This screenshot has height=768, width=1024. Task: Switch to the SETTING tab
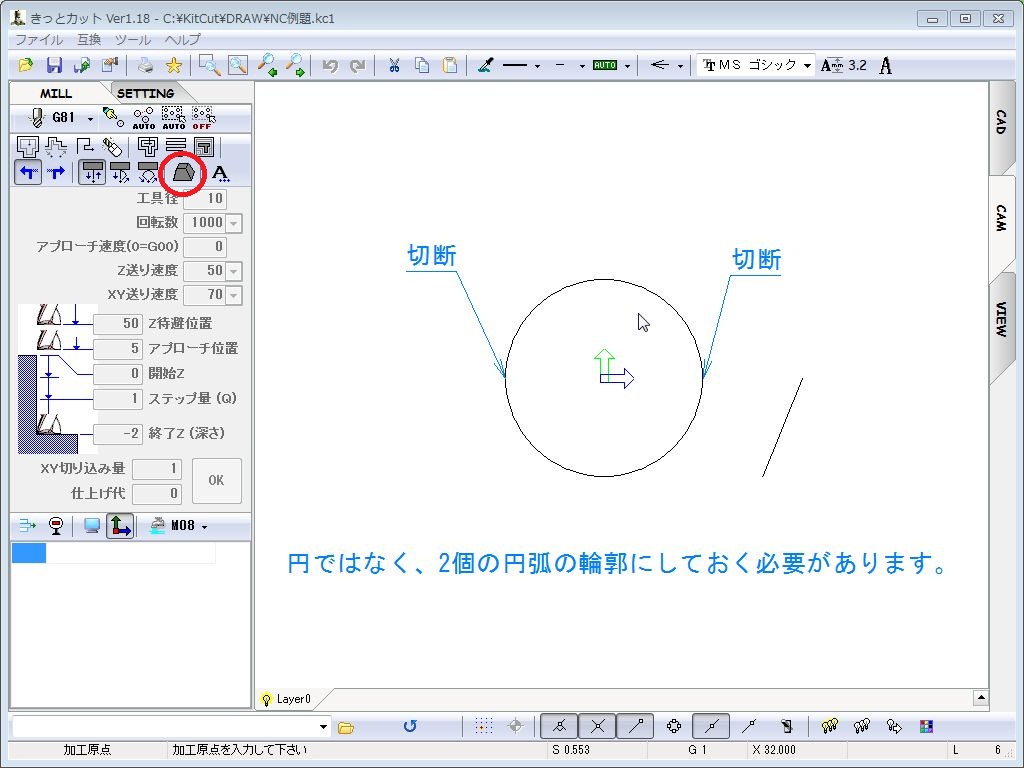pyautogui.click(x=145, y=93)
